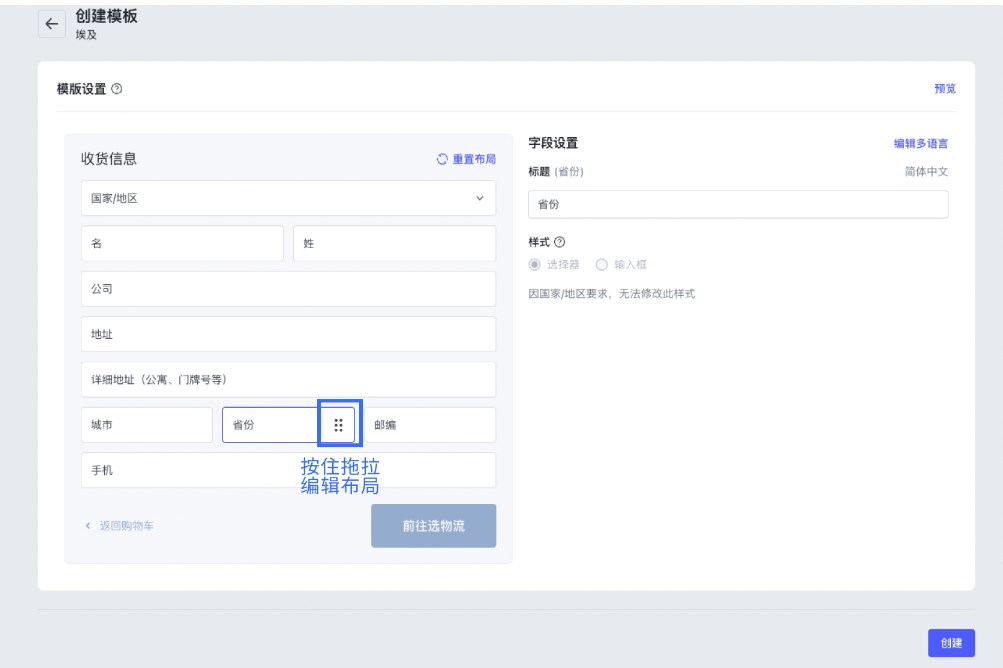Open the 预览 preview link

click(x=944, y=89)
